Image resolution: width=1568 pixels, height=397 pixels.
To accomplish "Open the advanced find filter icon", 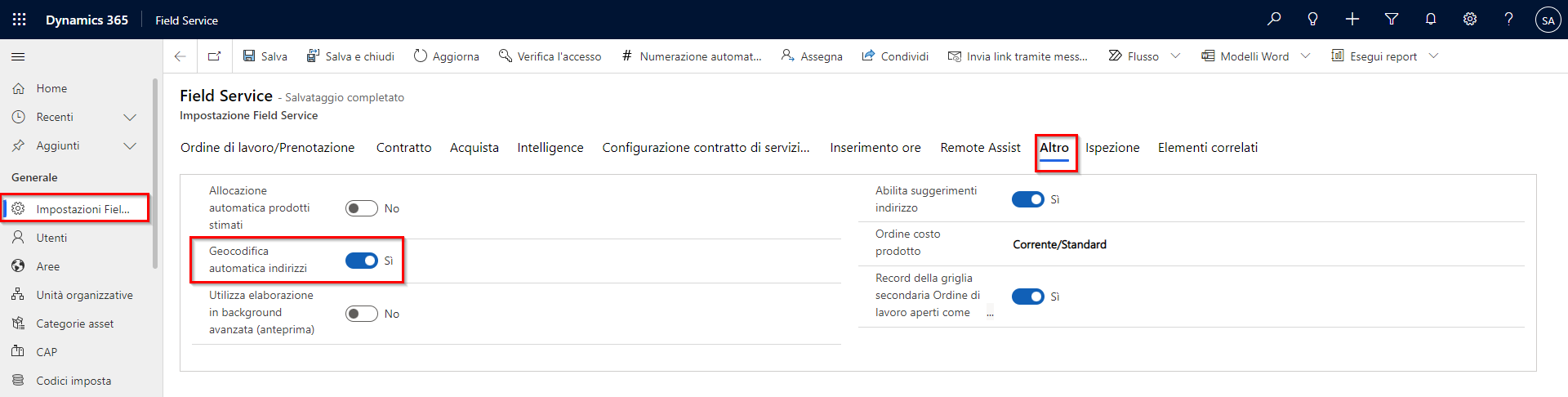I will (x=1392, y=19).
